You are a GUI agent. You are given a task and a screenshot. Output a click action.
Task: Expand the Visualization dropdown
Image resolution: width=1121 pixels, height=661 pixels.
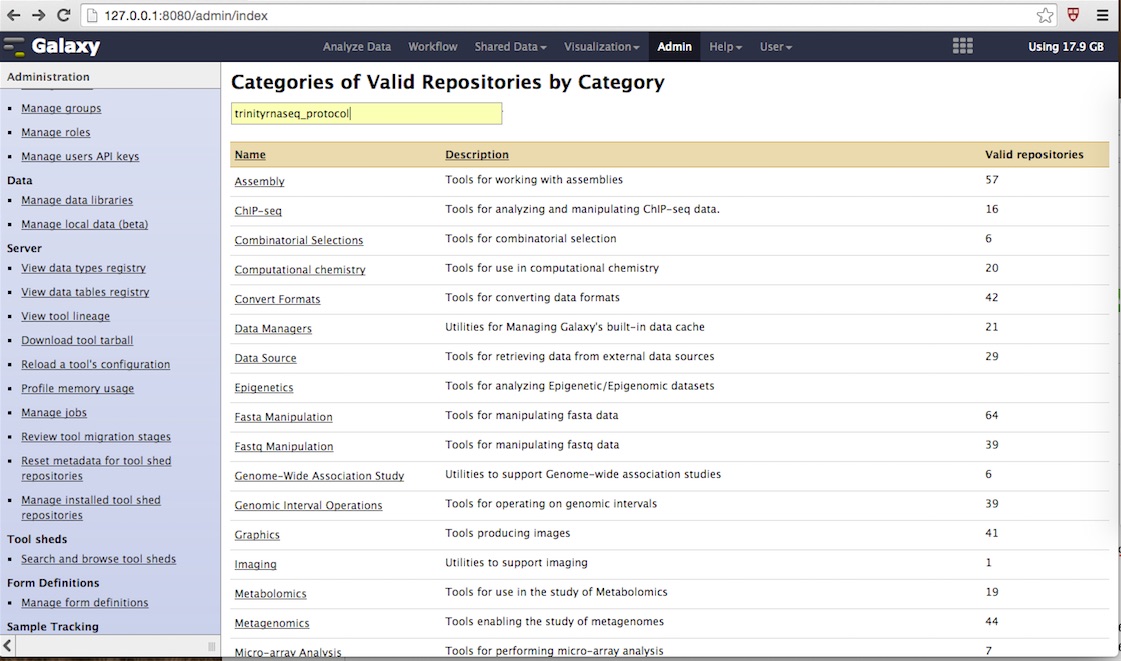[x=601, y=46]
